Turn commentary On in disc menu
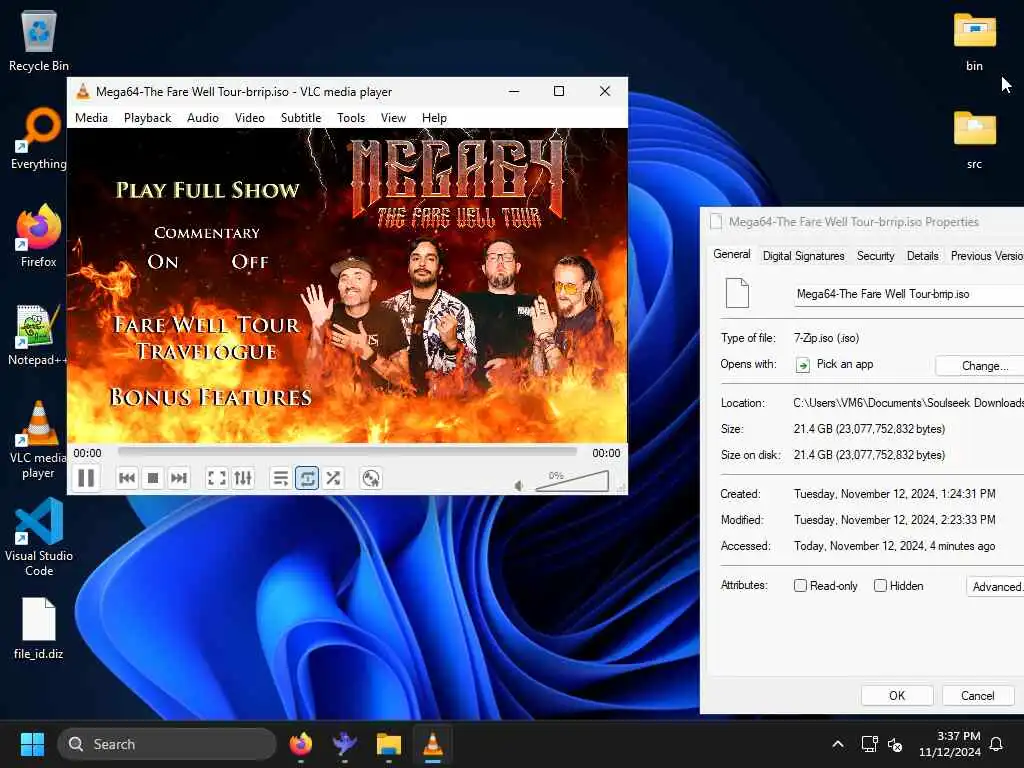1024x768 pixels. coord(163,262)
